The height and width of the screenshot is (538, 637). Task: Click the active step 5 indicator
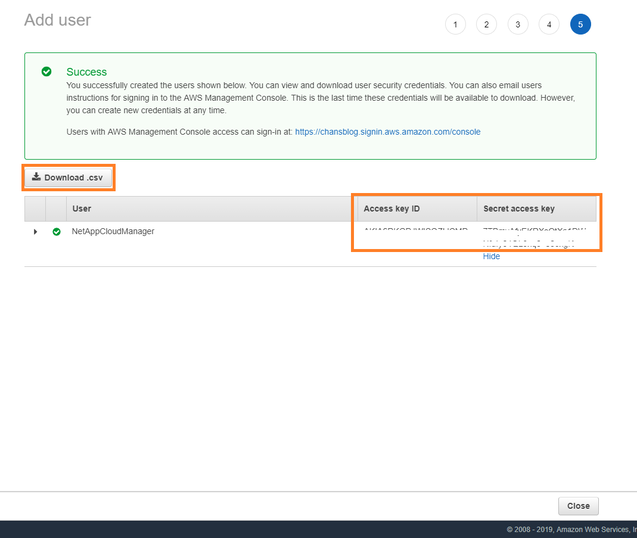point(580,24)
